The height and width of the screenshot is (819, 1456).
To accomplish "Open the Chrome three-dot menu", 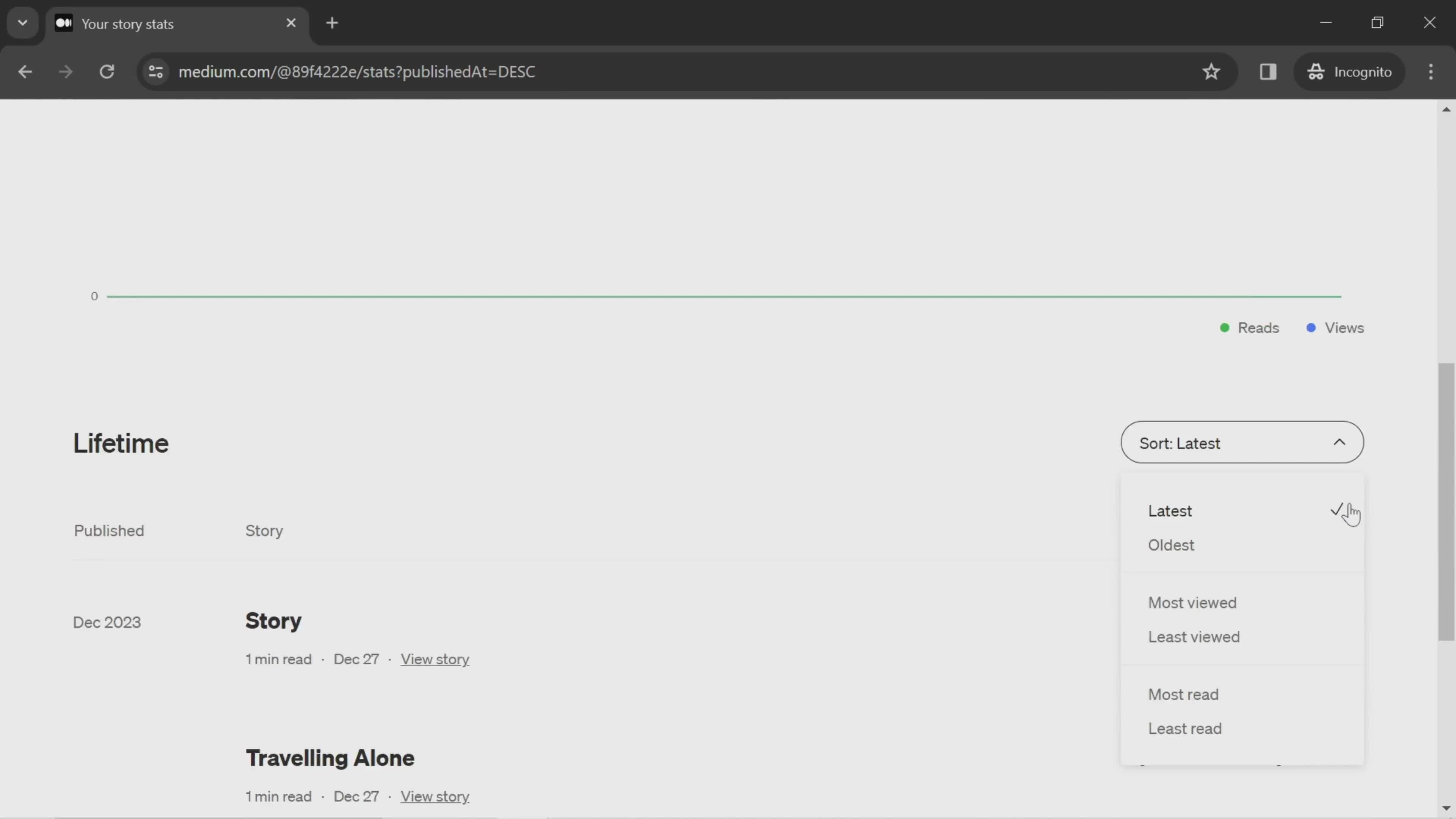I will pyautogui.click(x=1431, y=72).
